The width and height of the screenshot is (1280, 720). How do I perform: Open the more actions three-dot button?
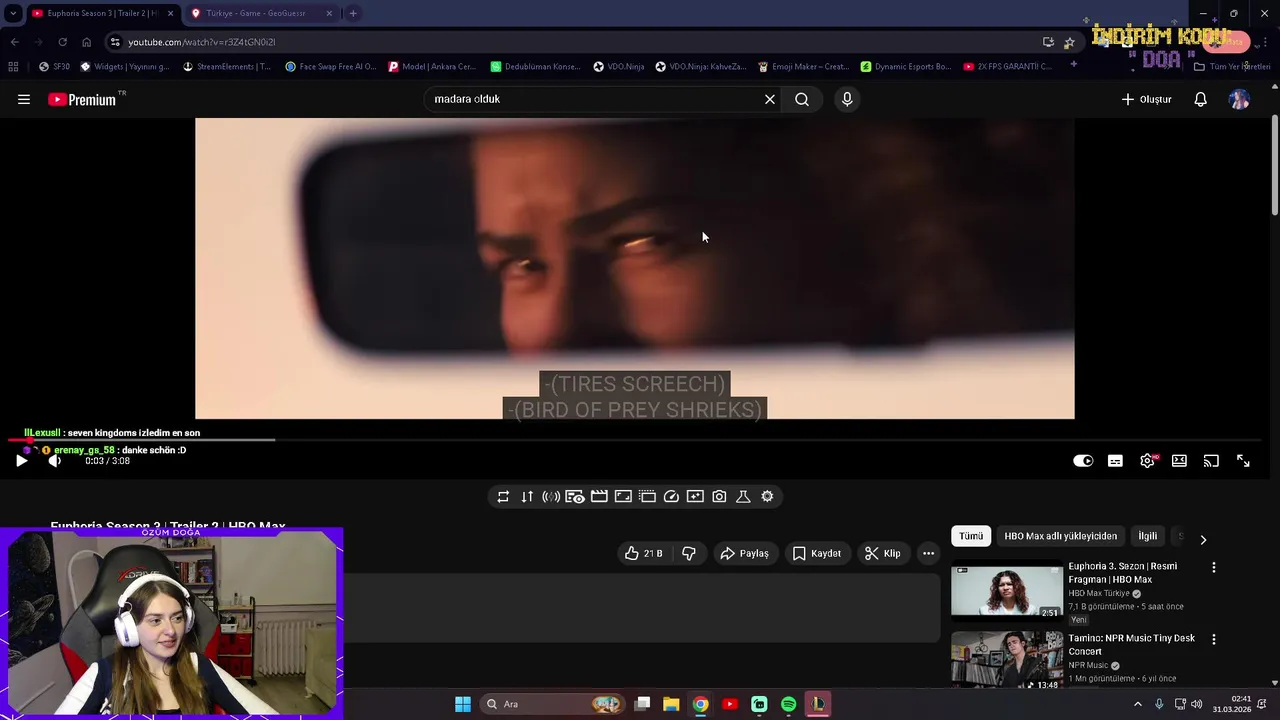[x=928, y=553]
